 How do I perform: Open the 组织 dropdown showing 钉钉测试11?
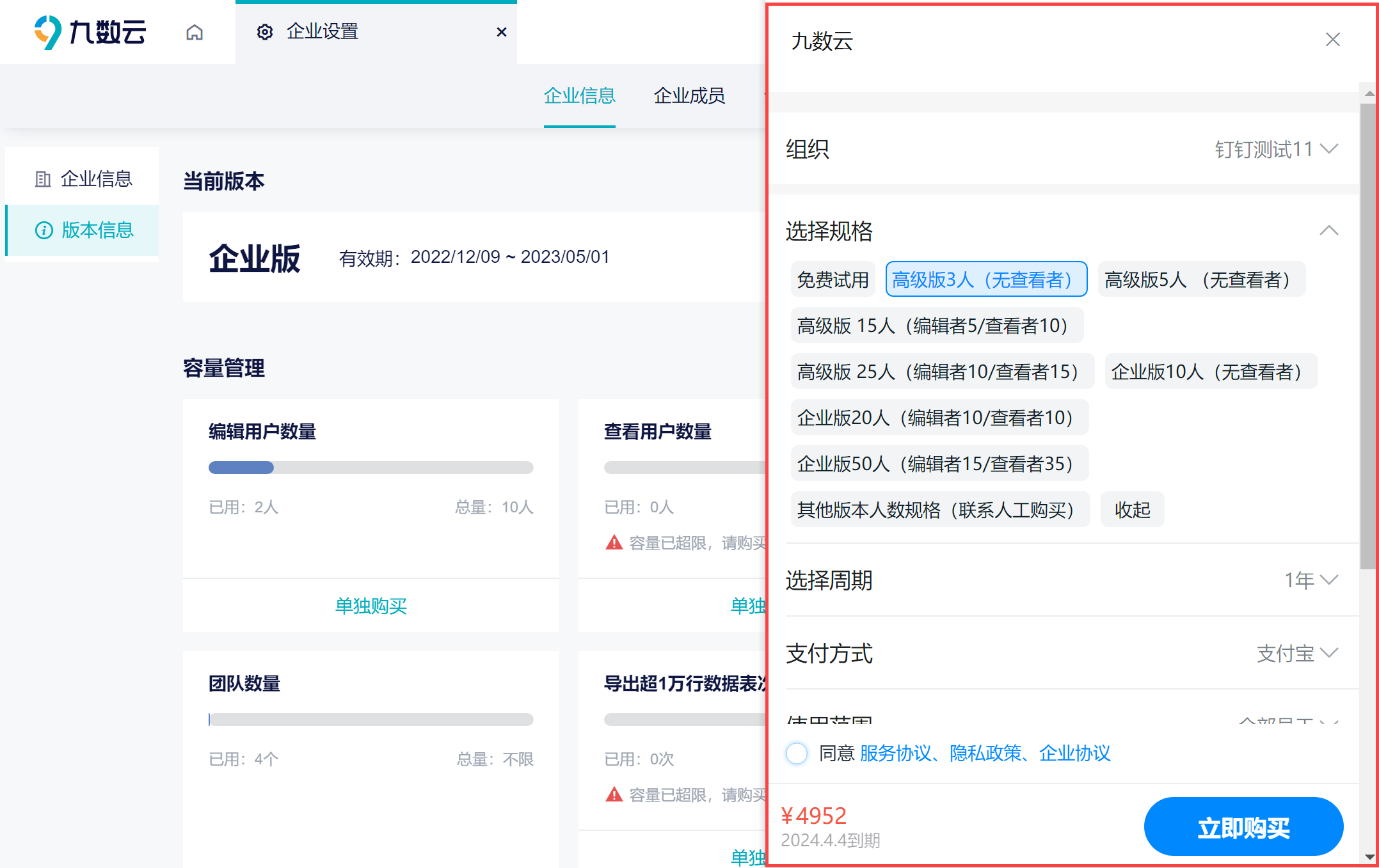pos(1275,150)
